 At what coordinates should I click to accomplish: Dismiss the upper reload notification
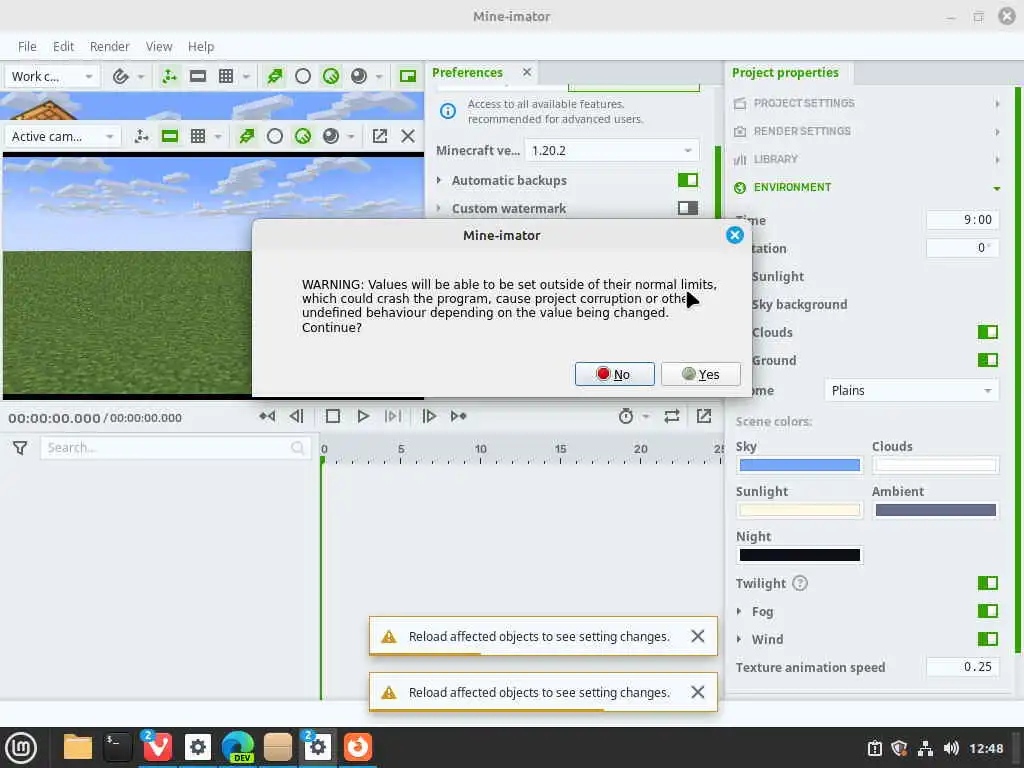[x=697, y=636]
